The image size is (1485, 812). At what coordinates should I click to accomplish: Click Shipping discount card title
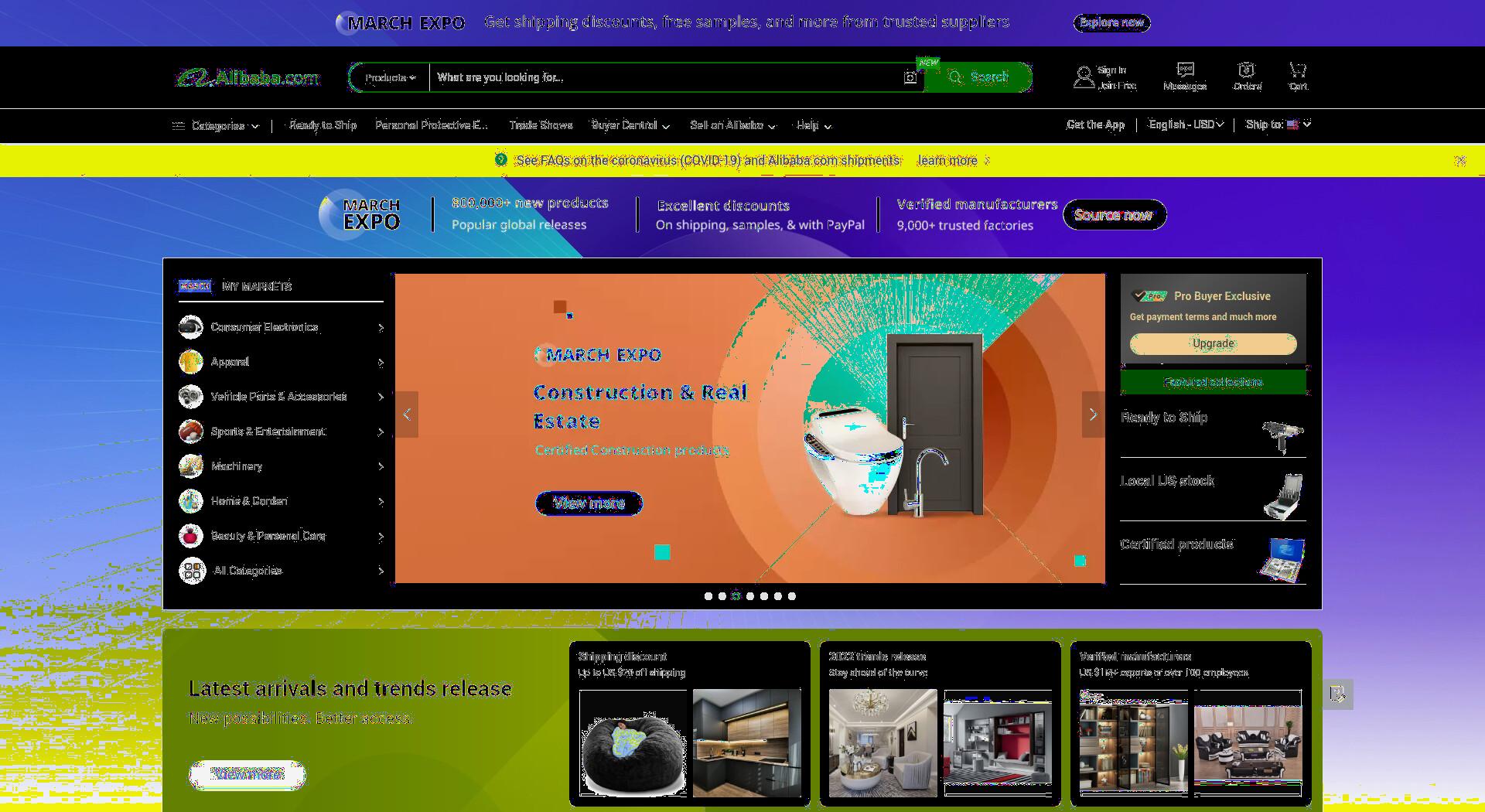click(x=623, y=657)
